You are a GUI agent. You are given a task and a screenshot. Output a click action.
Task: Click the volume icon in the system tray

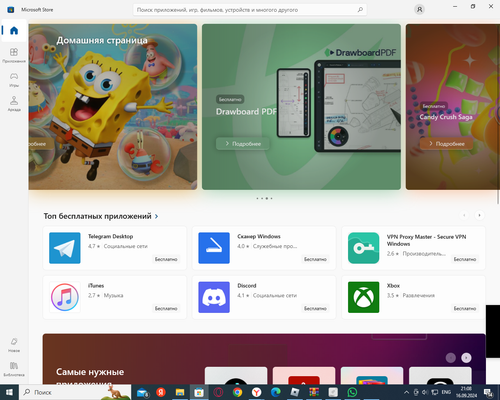[425, 392]
